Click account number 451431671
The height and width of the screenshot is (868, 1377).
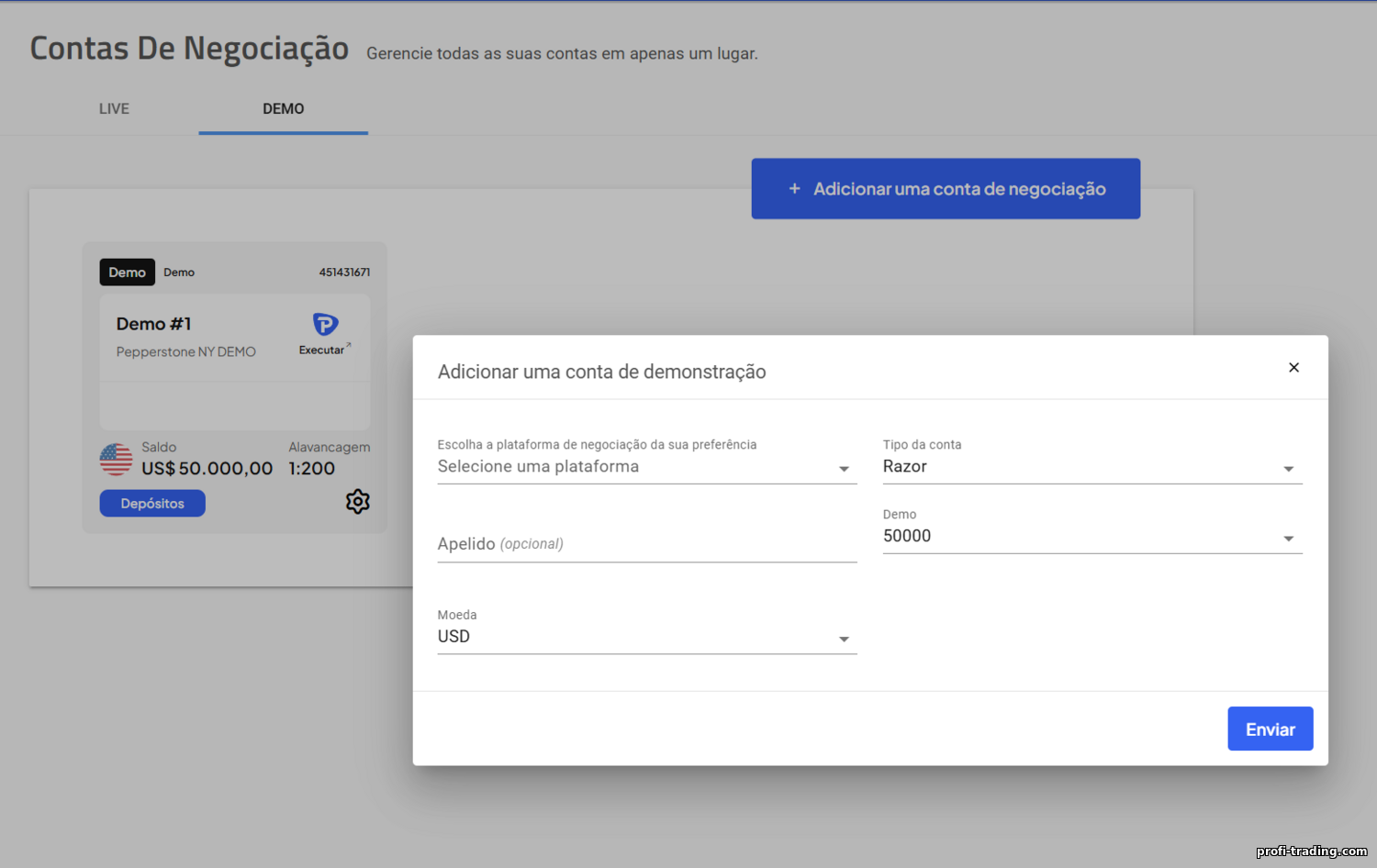[344, 273]
